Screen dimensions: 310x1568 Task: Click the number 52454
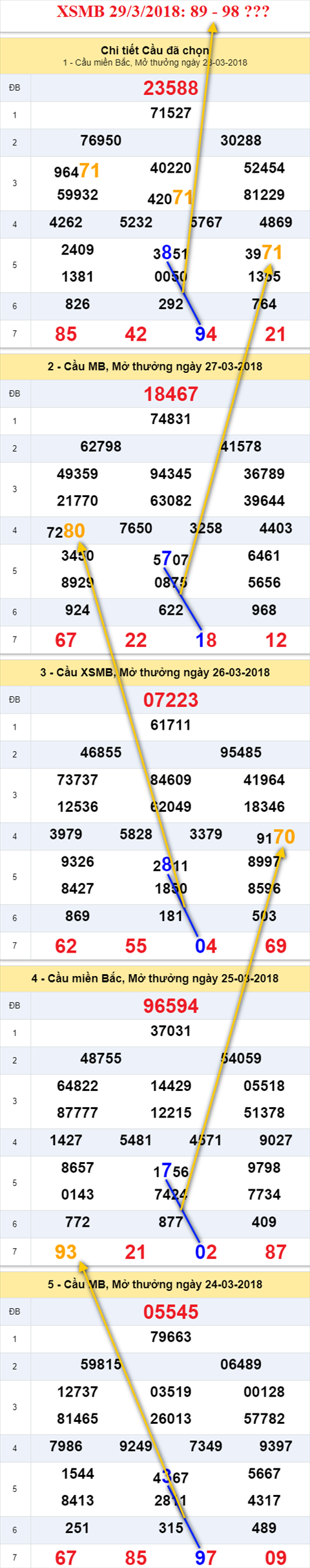pyautogui.click(x=264, y=168)
